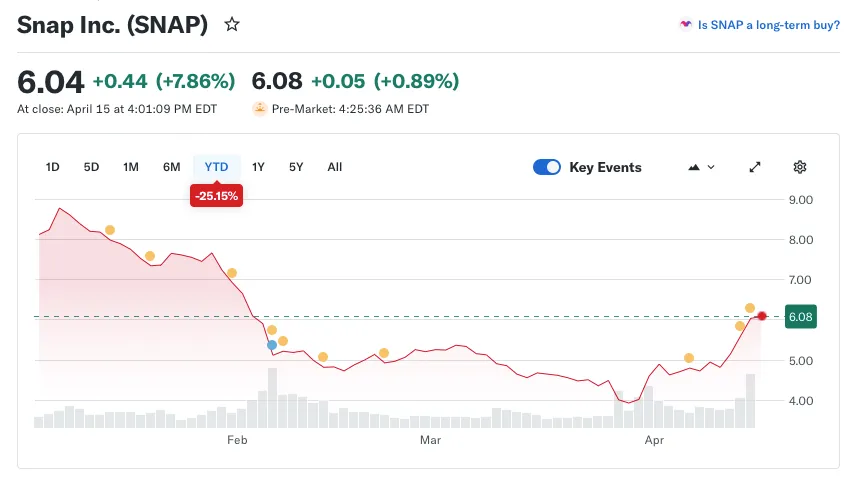Open chart settings gear icon
This screenshot has width=859, height=478.
(x=800, y=167)
